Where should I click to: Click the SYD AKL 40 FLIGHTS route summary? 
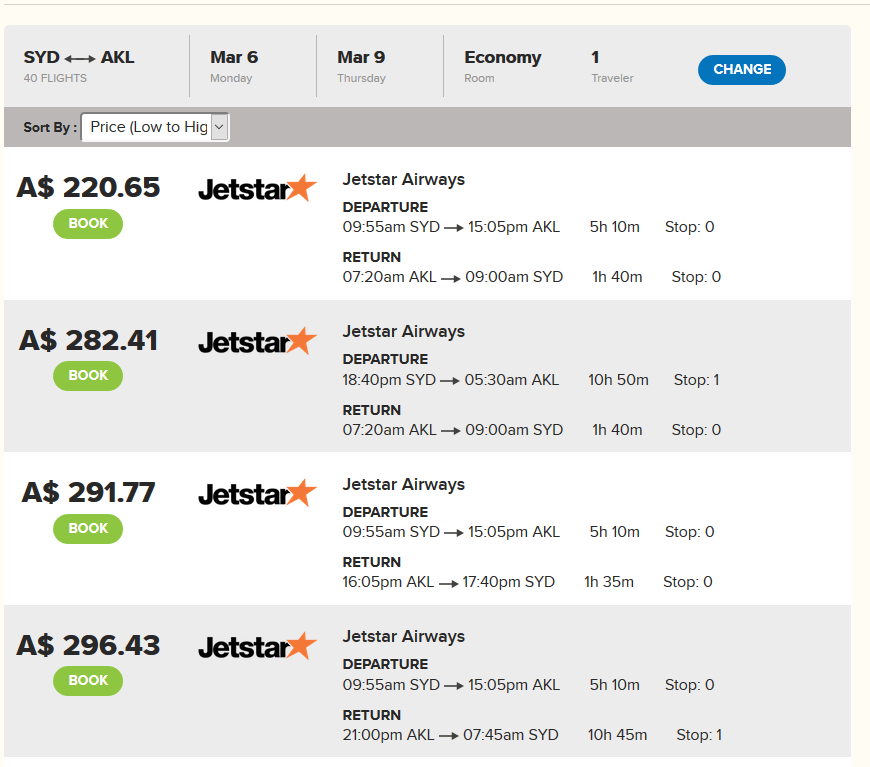pos(78,66)
